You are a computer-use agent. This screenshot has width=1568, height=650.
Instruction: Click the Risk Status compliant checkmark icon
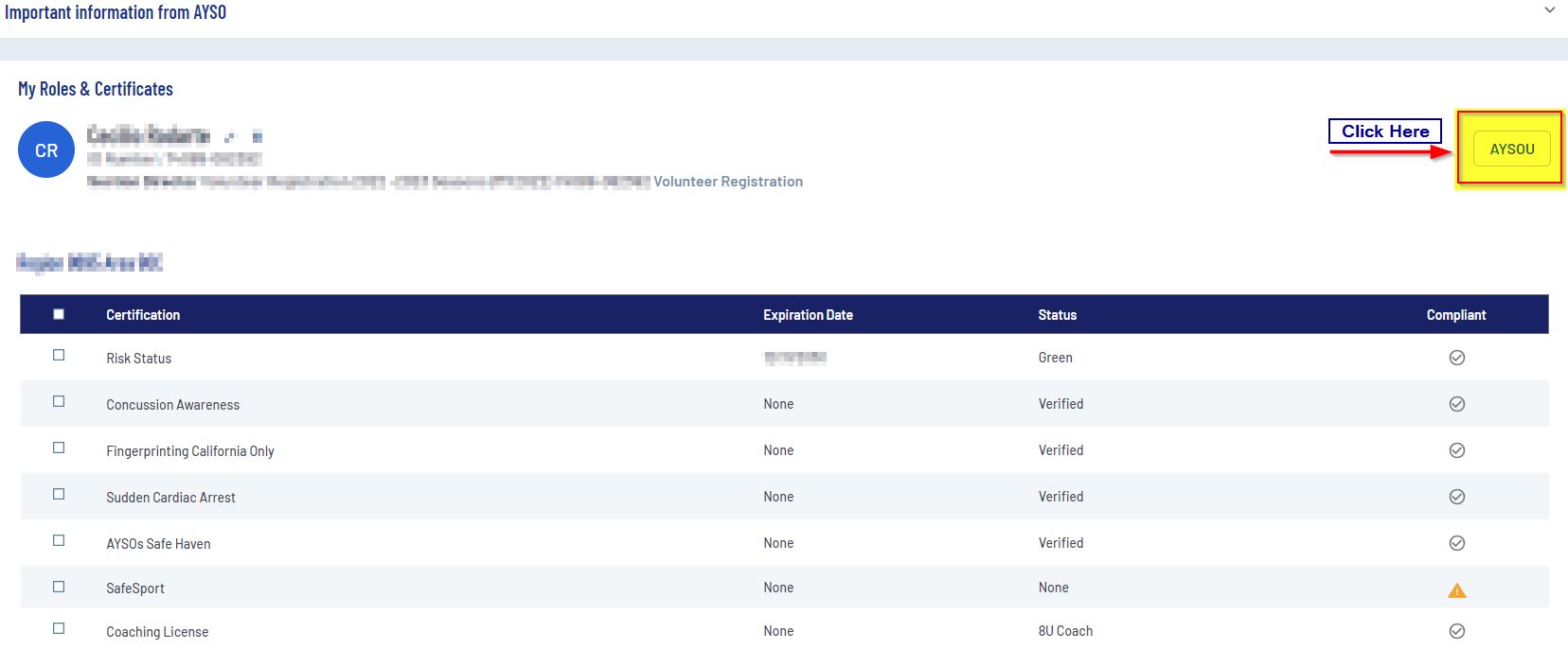click(1456, 358)
